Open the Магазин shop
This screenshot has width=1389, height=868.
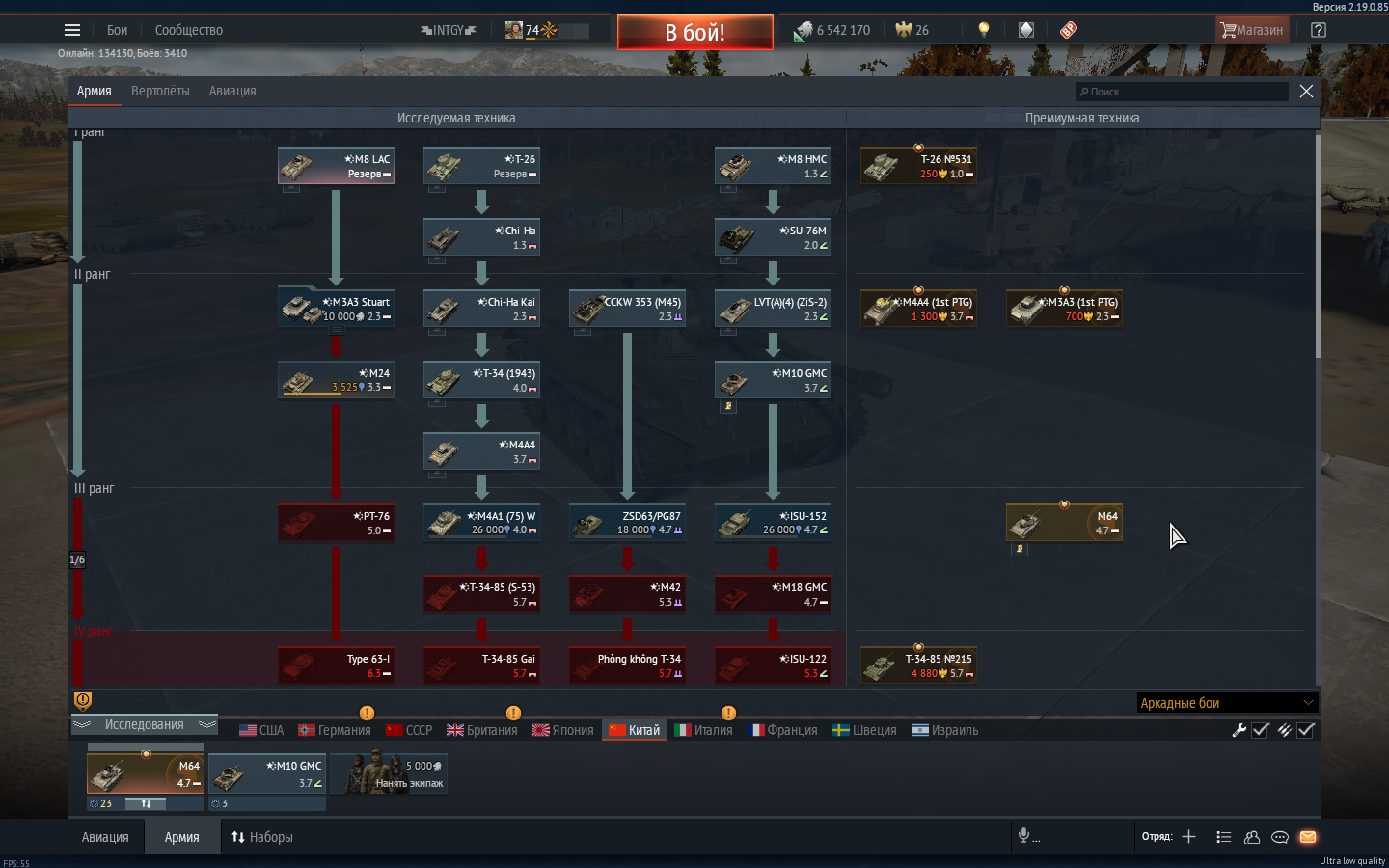pos(1252,30)
